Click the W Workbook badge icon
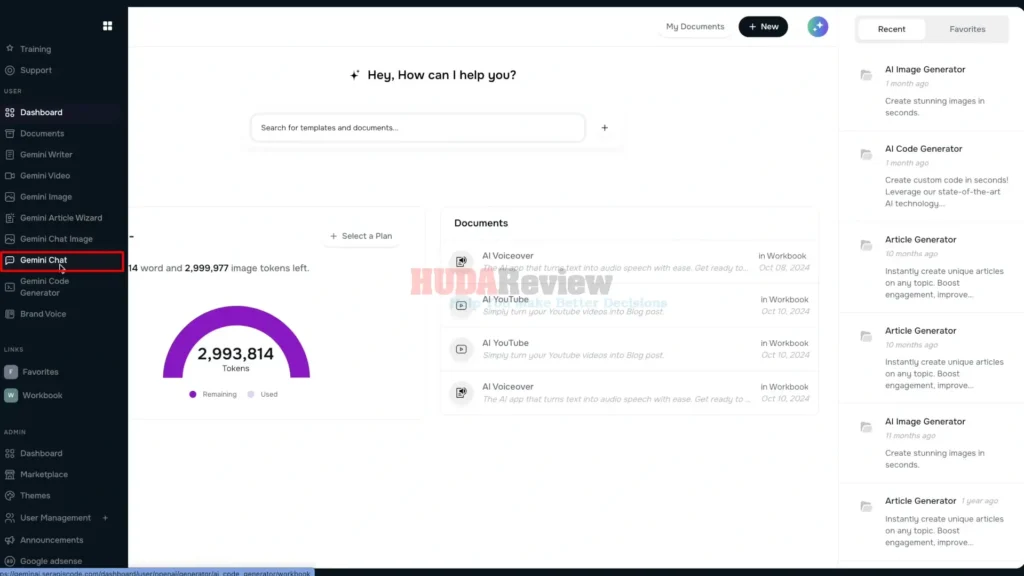 (x=11, y=395)
